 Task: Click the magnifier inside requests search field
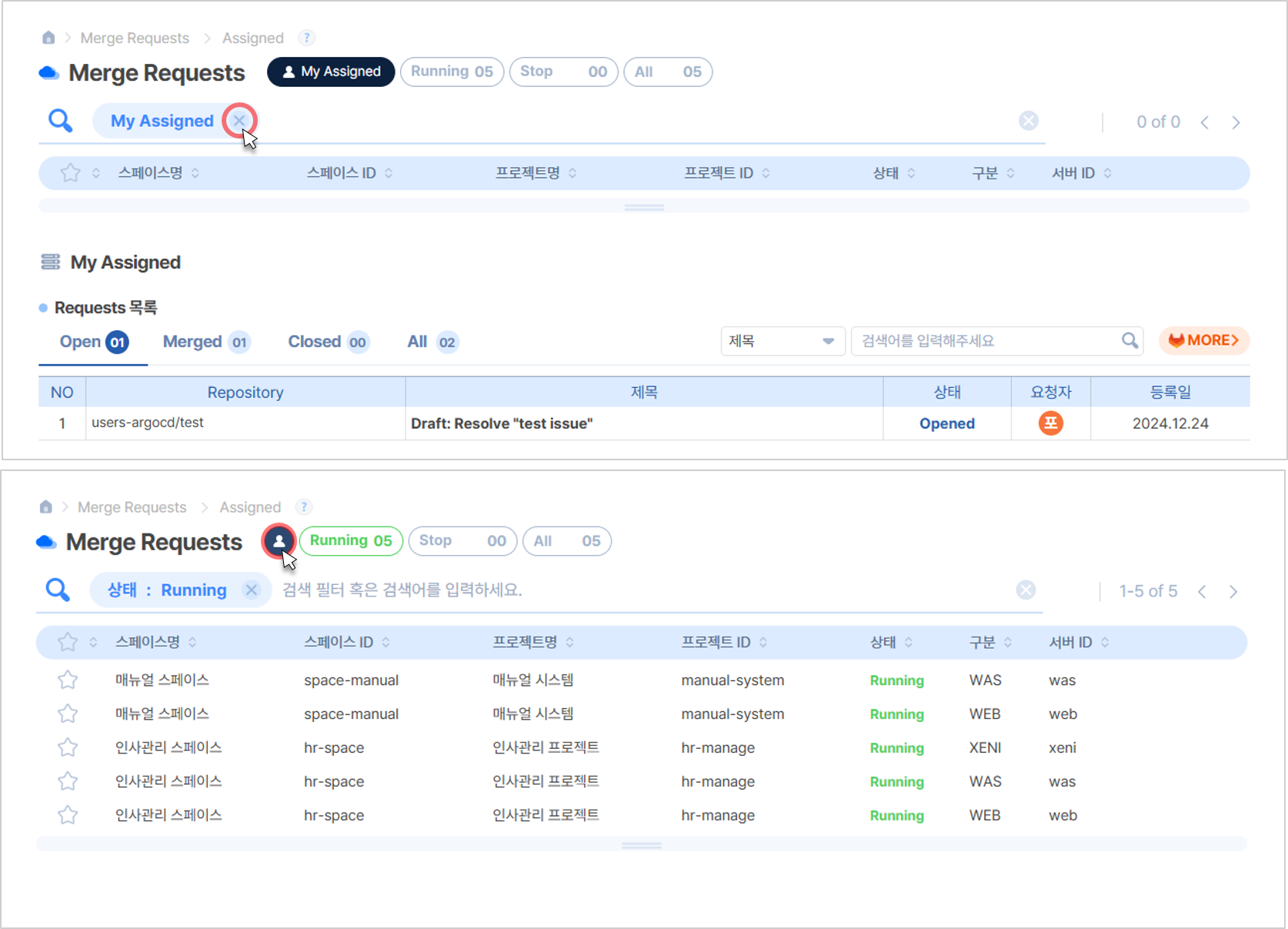(1130, 340)
